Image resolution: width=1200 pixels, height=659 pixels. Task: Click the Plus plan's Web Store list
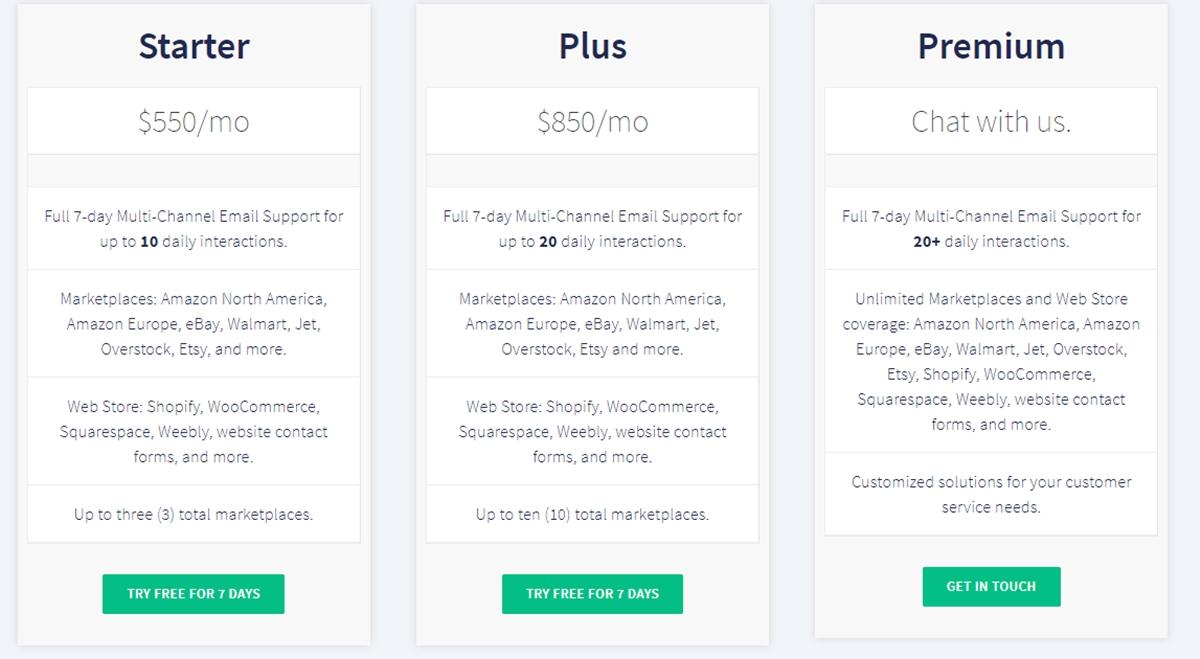(x=593, y=432)
